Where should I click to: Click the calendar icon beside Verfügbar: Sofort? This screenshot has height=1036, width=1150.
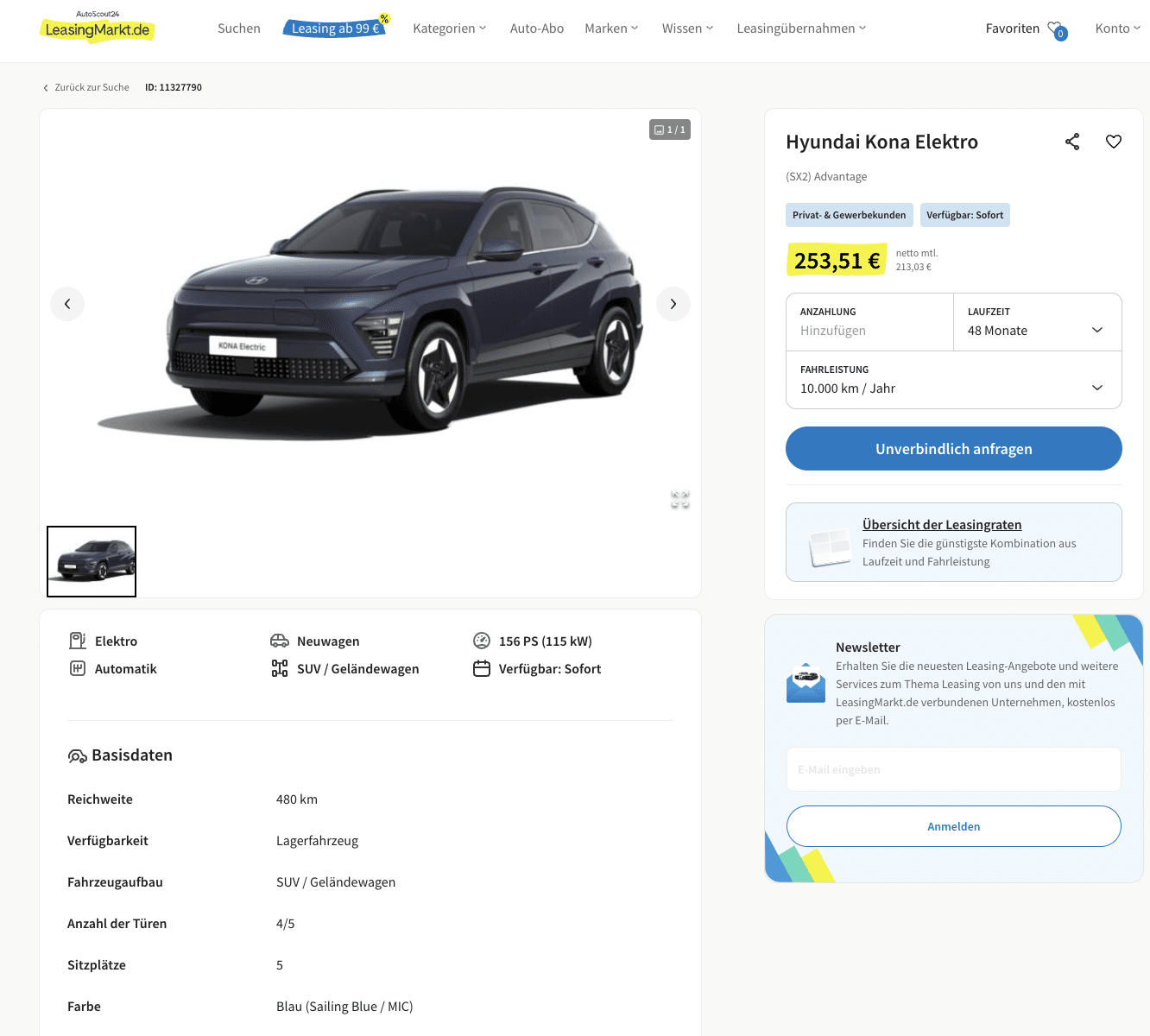[x=482, y=668]
